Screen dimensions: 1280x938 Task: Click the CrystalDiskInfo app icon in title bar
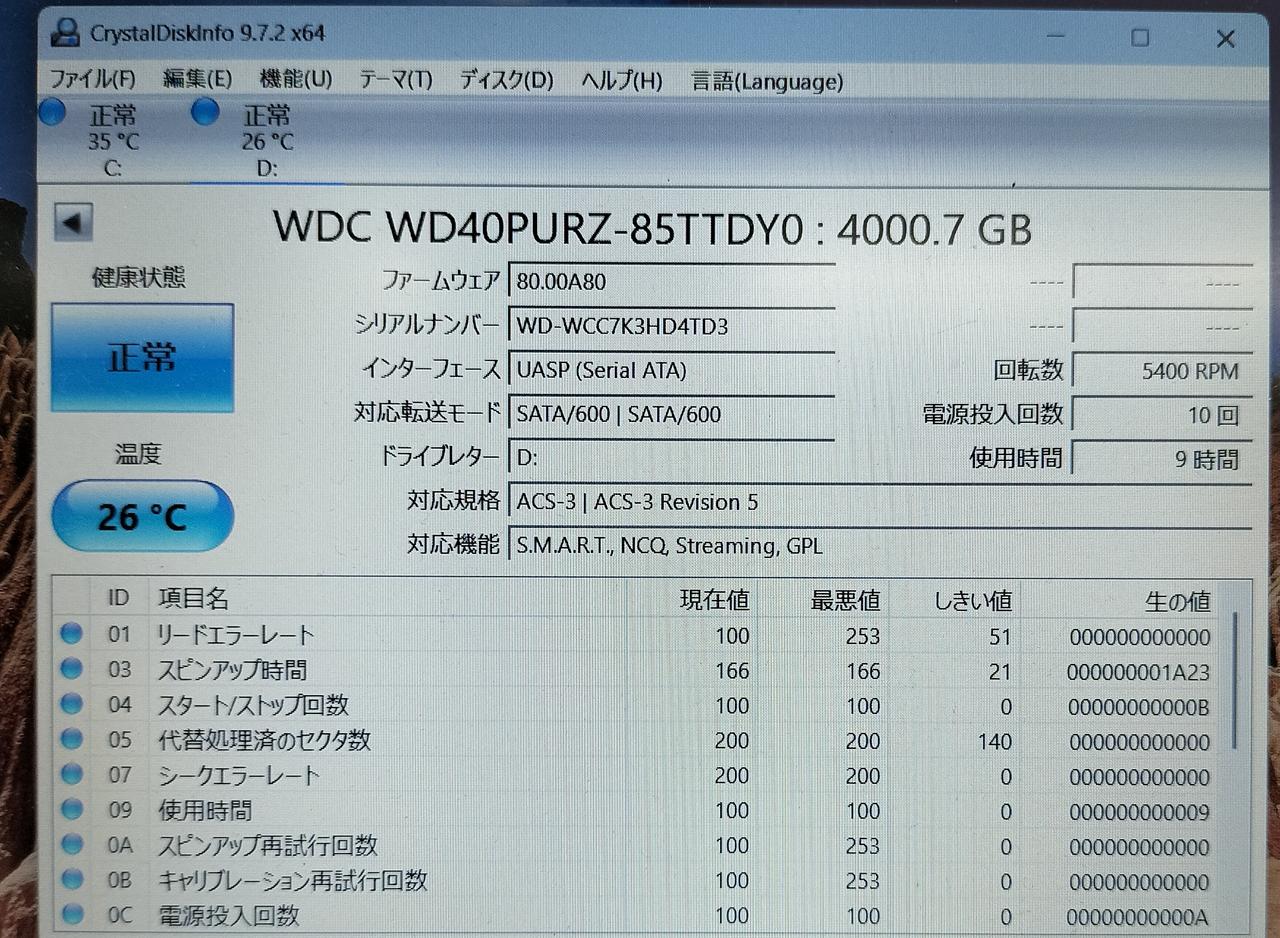pyautogui.click(x=65, y=34)
